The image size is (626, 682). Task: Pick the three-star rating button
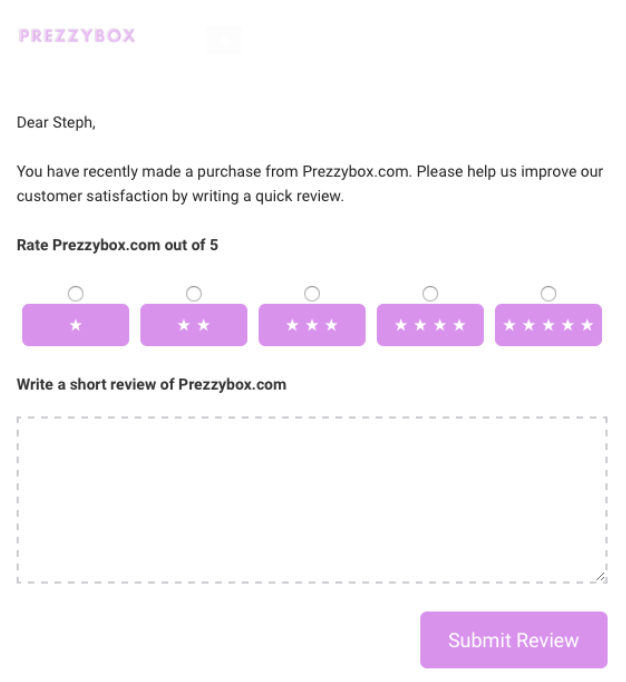[x=312, y=325]
